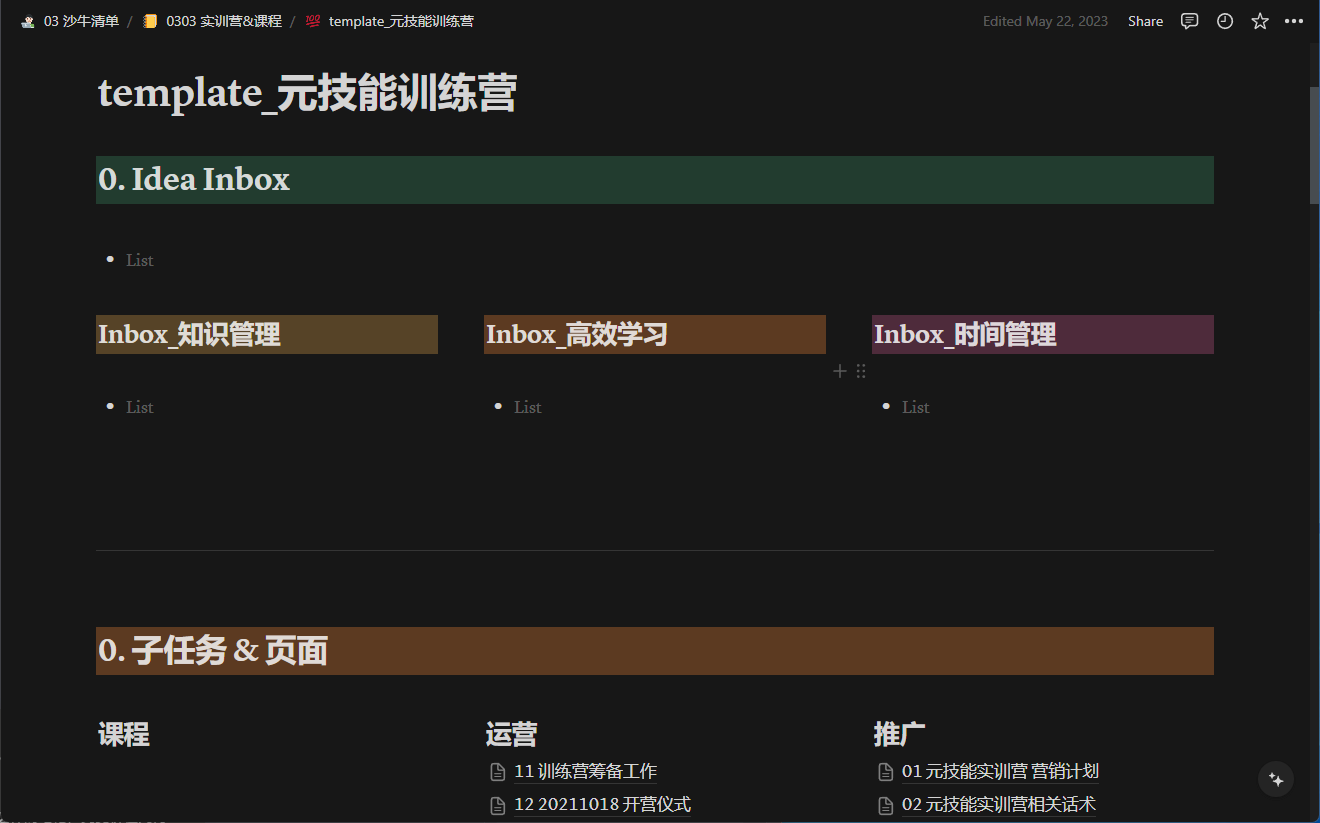Open the three-dot page options menu
This screenshot has height=823, width=1320.
1294,21
